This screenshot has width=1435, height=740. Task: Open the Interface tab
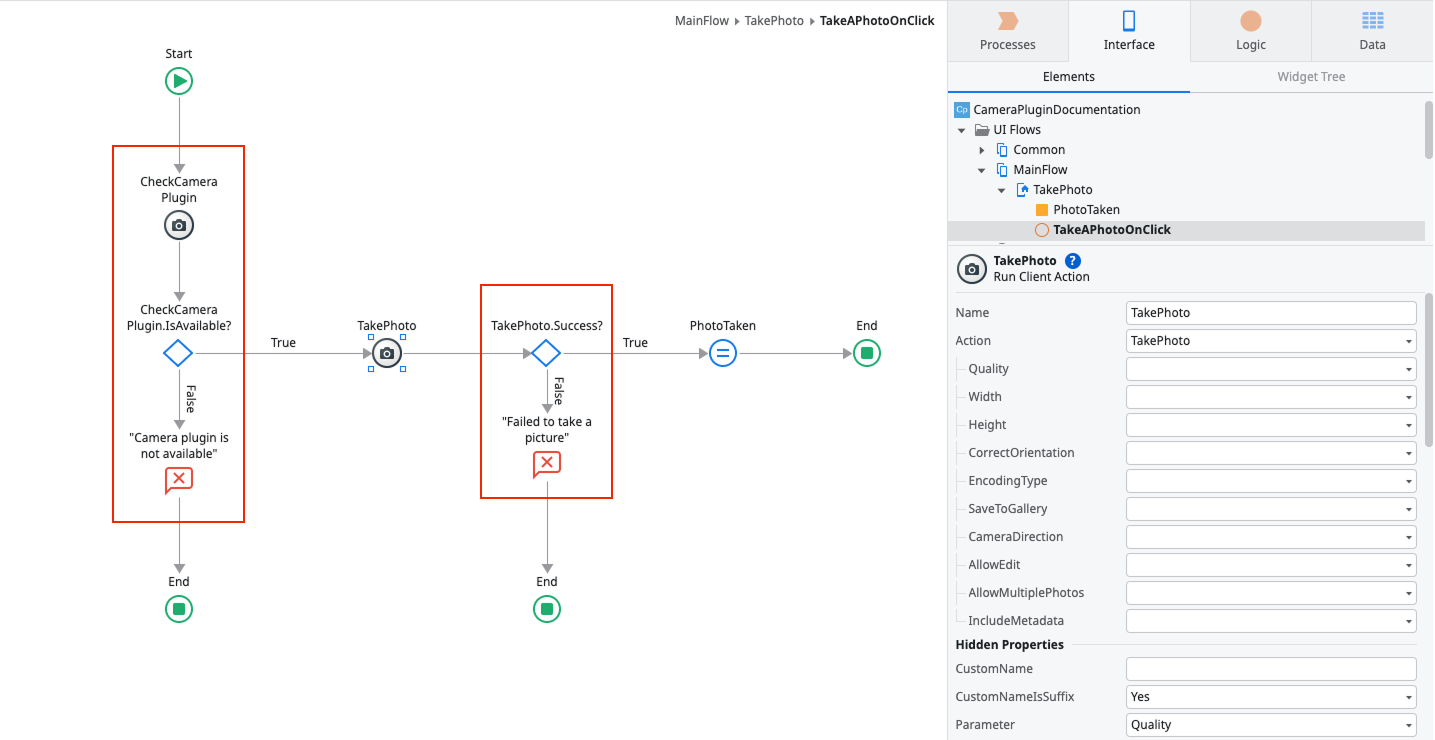tap(1129, 31)
